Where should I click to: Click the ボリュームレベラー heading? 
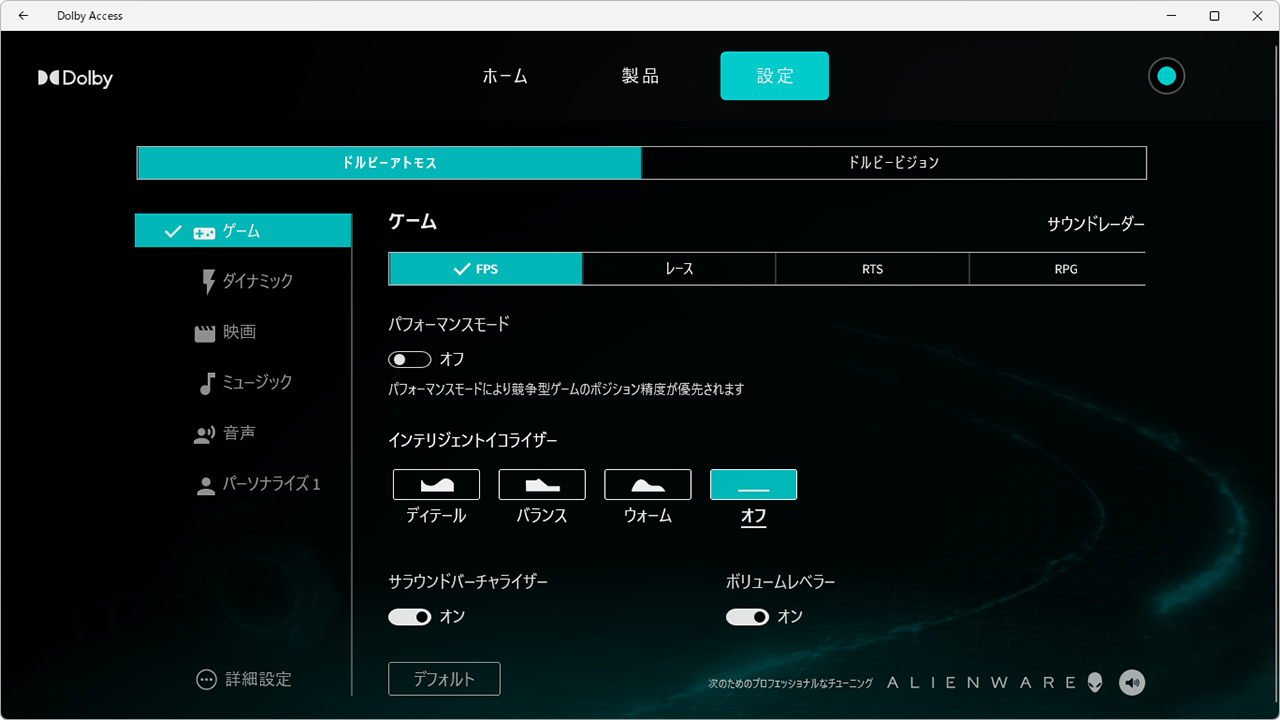tap(781, 582)
